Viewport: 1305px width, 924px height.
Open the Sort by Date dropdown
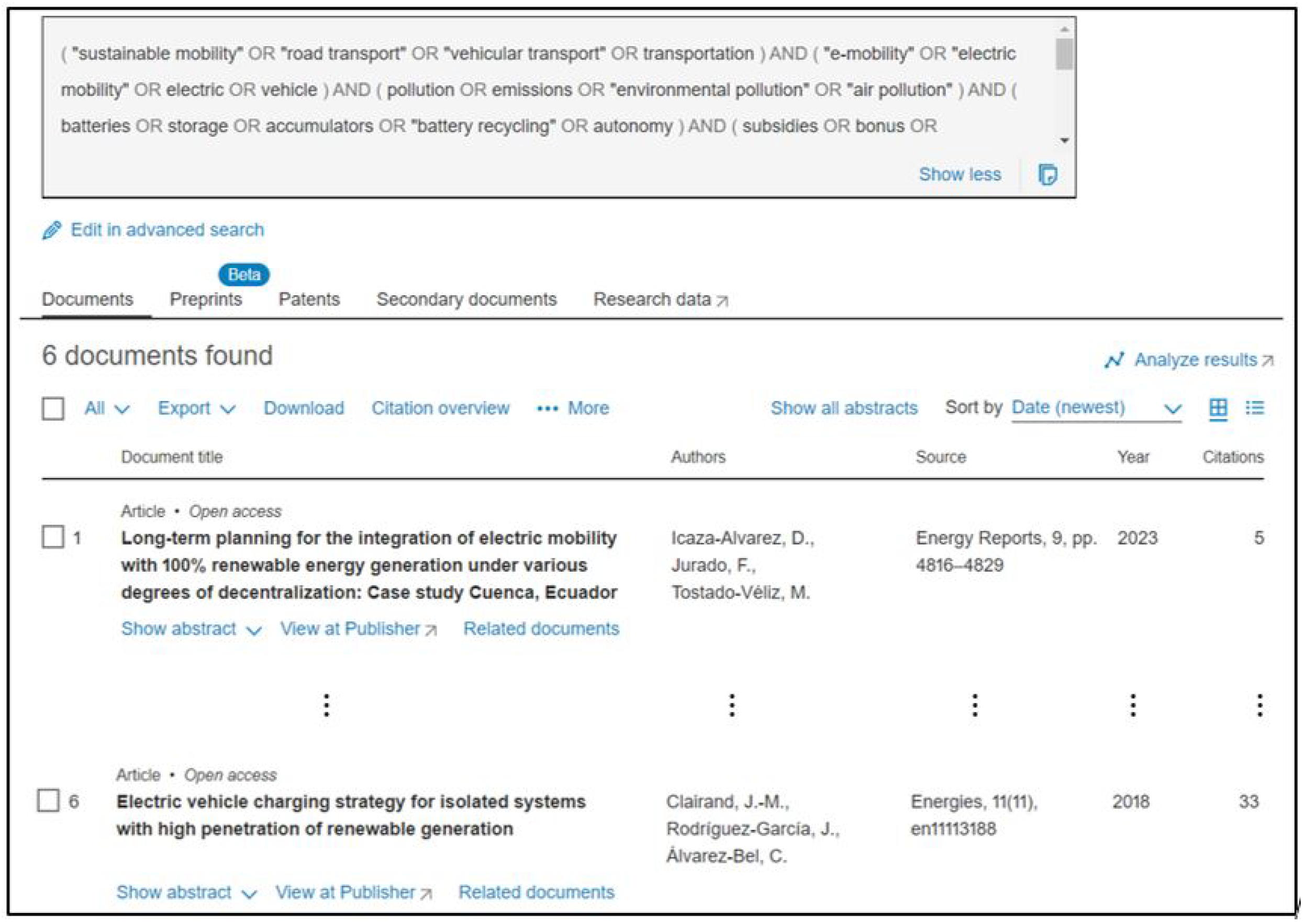pos(1096,408)
